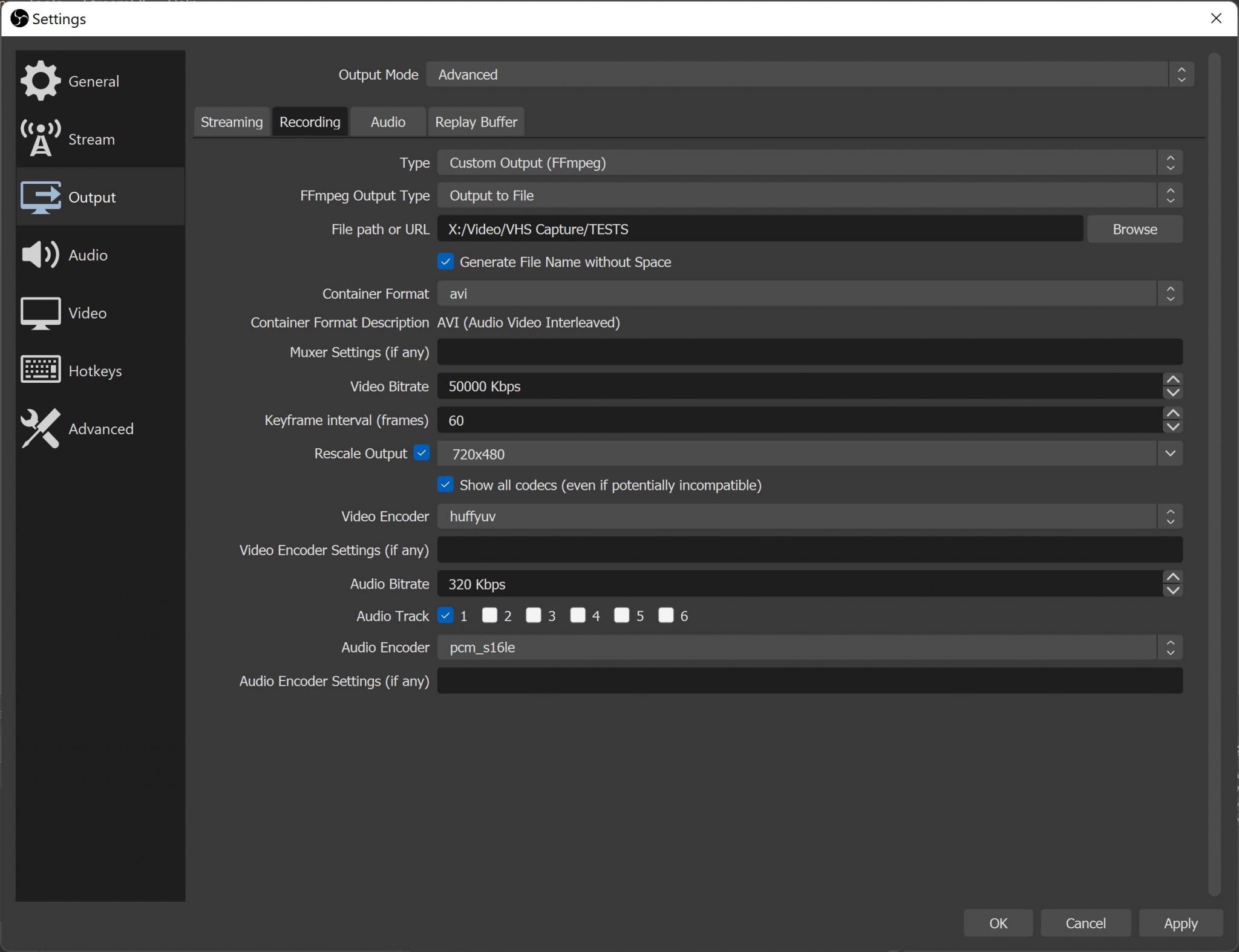This screenshot has height=952, width=1239.
Task: Select the Streaming tab
Action: pyautogui.click(x=231, y=121)
